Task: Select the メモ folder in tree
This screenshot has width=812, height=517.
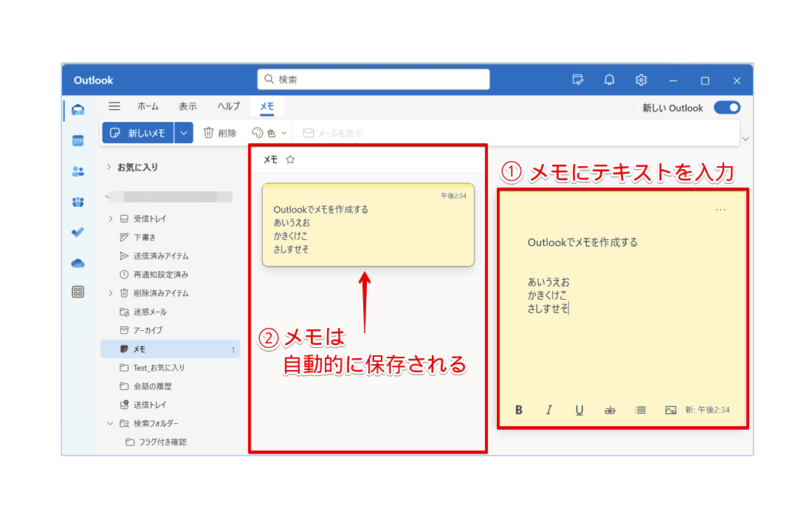Action: click(x=170, y=349)
